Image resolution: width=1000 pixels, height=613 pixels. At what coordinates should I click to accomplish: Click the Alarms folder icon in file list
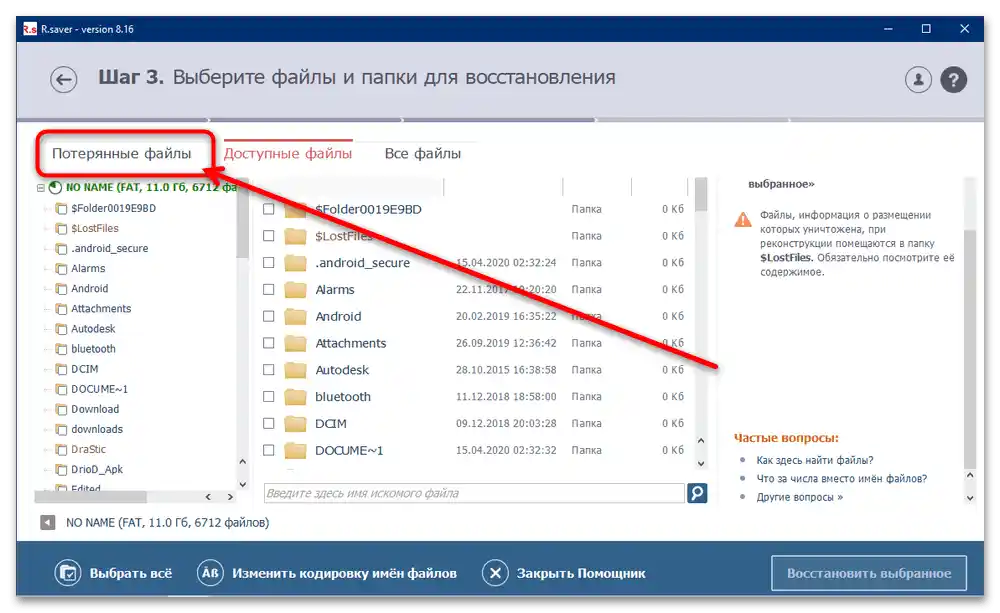[295, 290]
